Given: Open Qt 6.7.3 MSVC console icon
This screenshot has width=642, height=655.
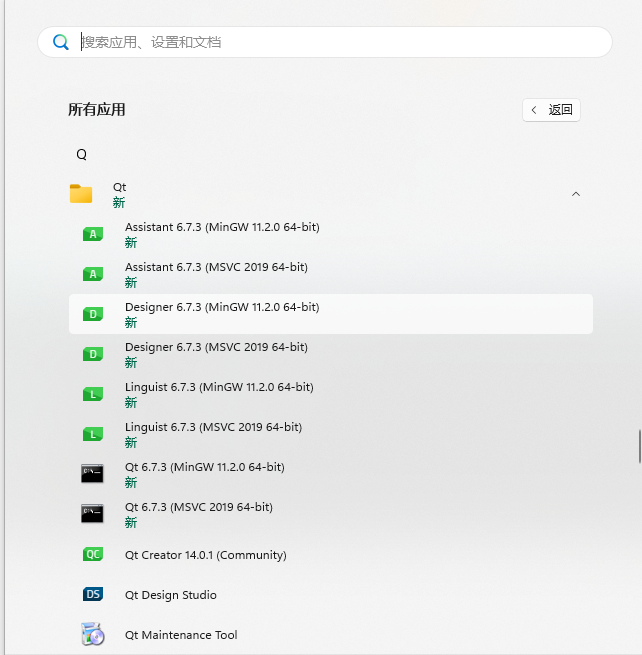Looking at the screenshot, I should click(x=92, y=514).
